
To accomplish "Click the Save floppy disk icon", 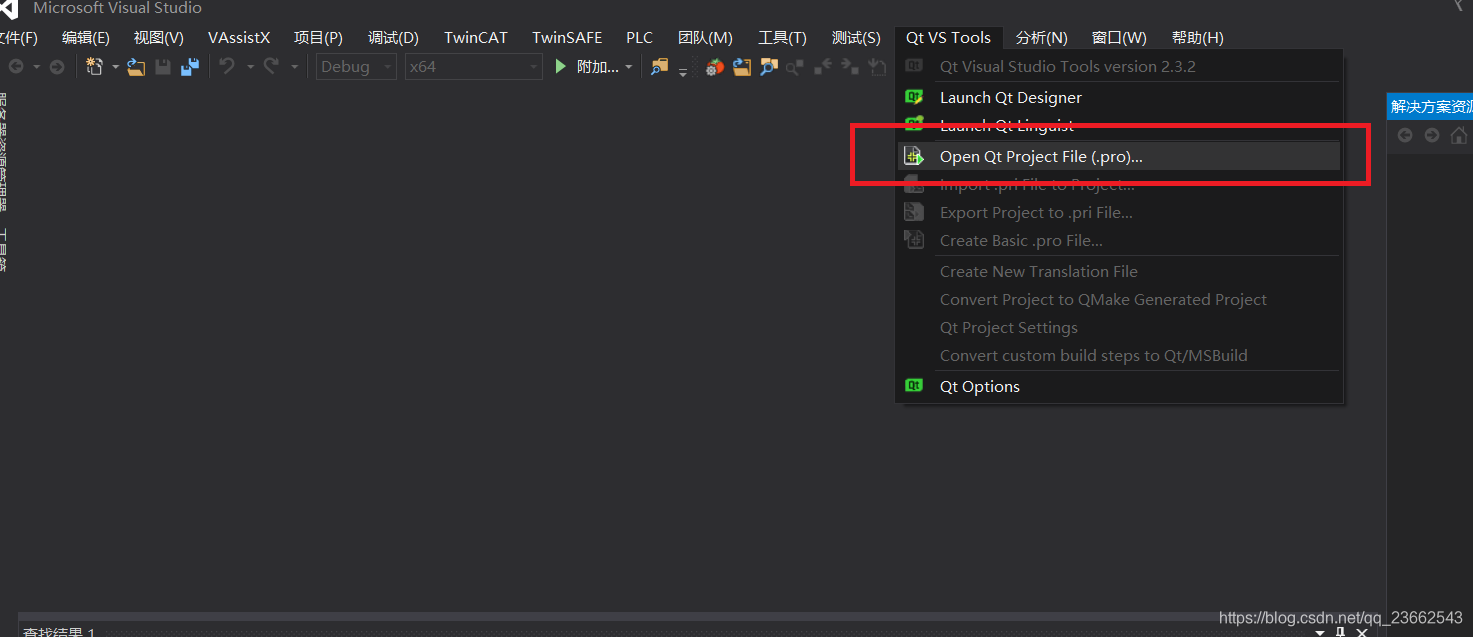I will point(163,67).
